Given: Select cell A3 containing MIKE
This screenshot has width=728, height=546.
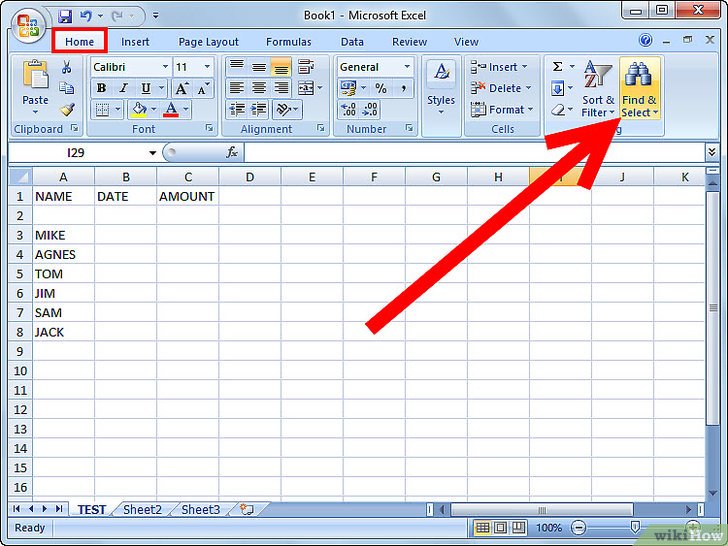Looking at the screenshot, I should coord(63,235).
